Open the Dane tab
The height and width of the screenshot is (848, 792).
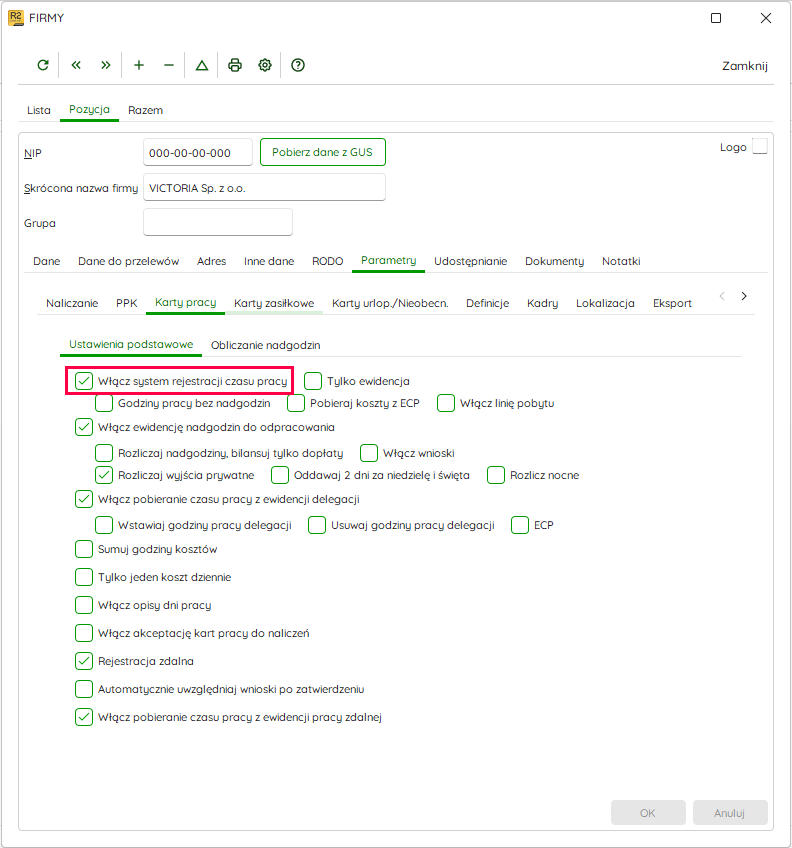point(47,261)
